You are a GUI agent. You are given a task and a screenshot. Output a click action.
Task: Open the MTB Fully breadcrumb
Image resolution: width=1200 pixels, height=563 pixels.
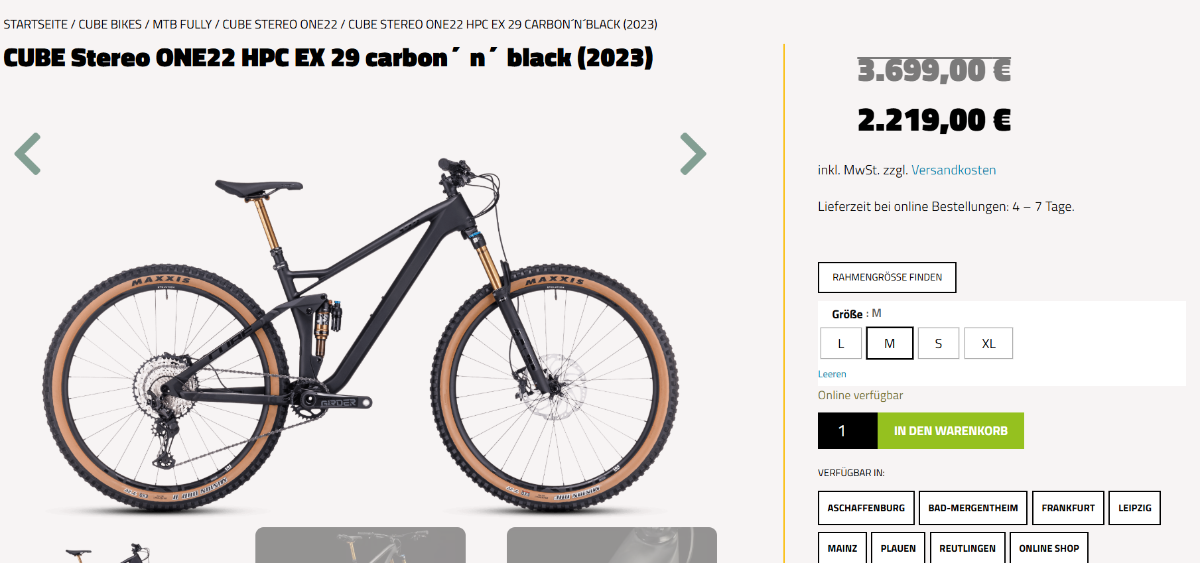pyautogui.click(x=182, y=24)
